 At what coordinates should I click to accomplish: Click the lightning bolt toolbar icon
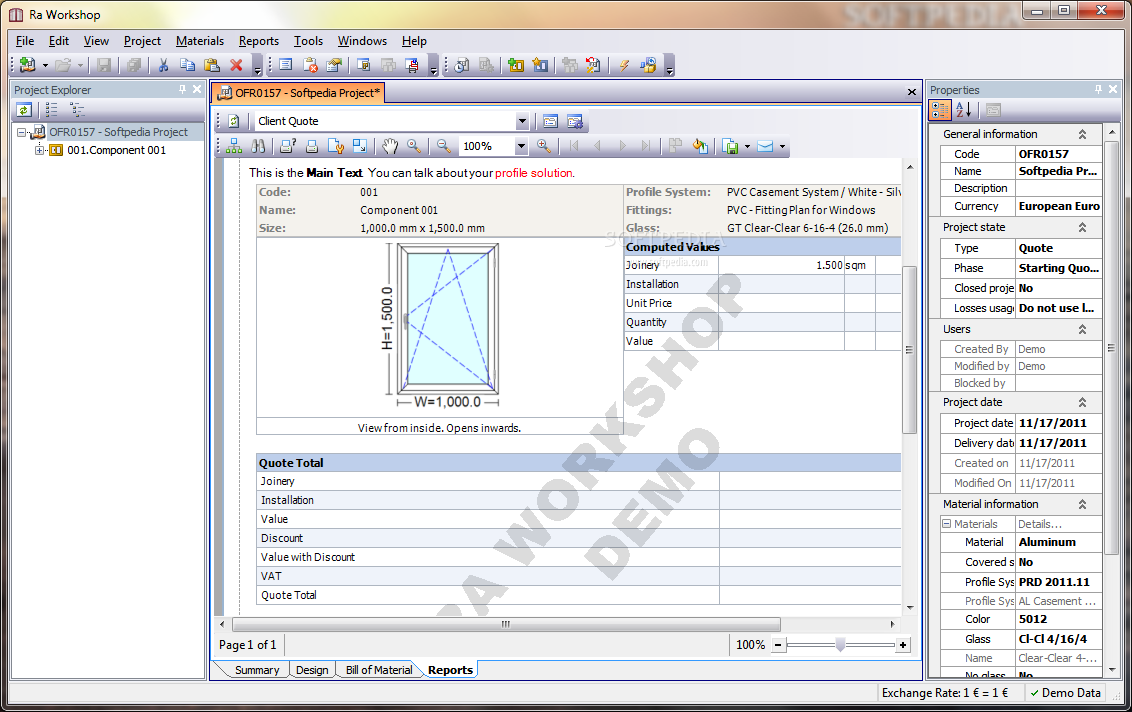(x=624, y=65)
